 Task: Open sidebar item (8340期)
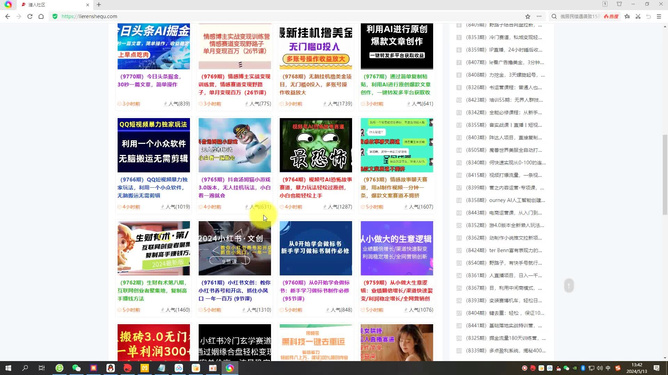(505, 162)
